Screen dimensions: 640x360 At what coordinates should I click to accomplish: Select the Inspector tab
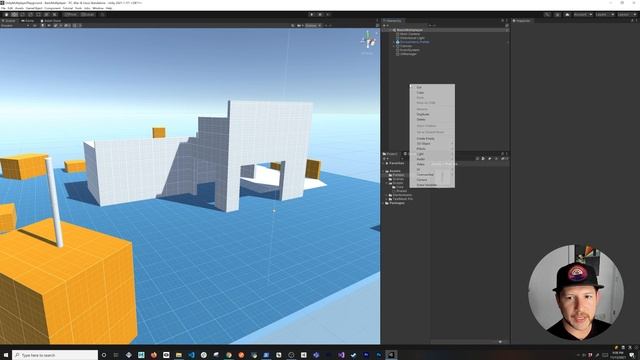coord(522,20)
